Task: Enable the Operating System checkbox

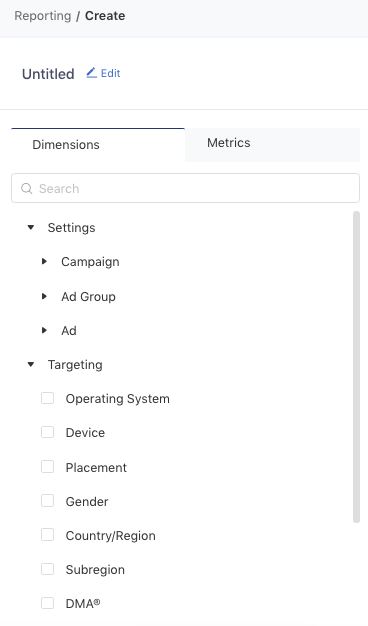Action: click(47, 398)
